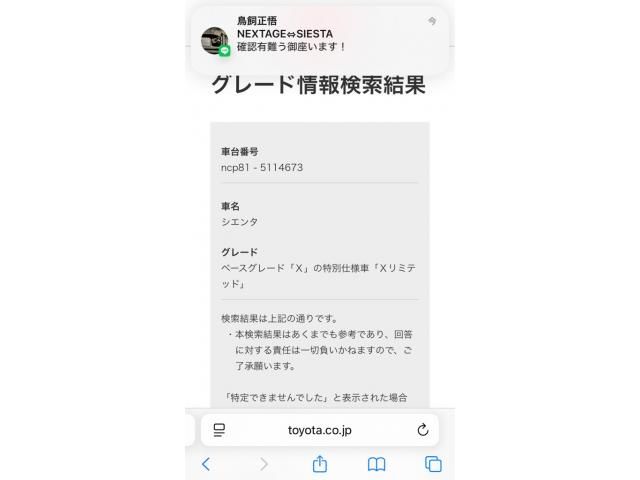Open the Safari share sheet icon
The width and height of the screenshot is (640, 480).
(x=320, y=464)
